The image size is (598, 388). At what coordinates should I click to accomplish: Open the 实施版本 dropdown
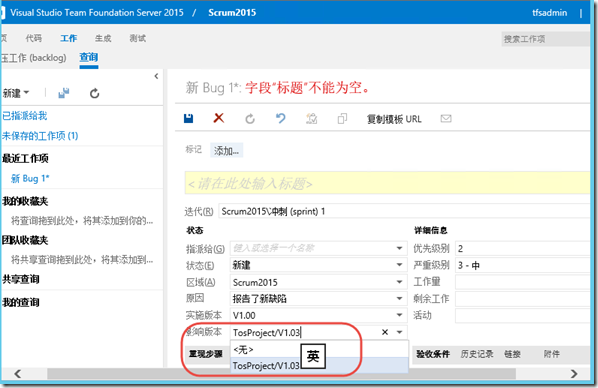coord(399,315)
